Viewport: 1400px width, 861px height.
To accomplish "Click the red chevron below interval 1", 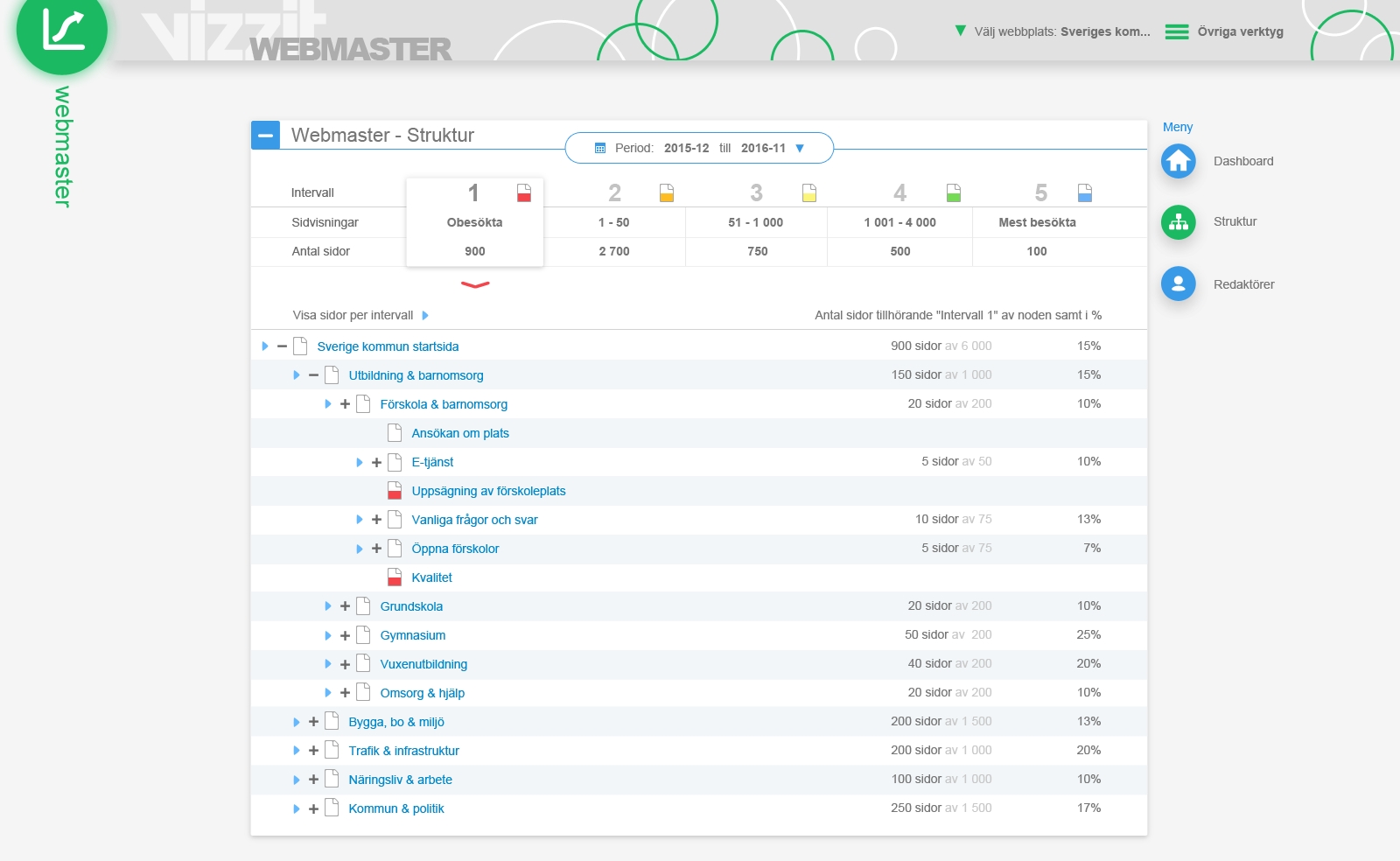I will [x=475, y=284].
